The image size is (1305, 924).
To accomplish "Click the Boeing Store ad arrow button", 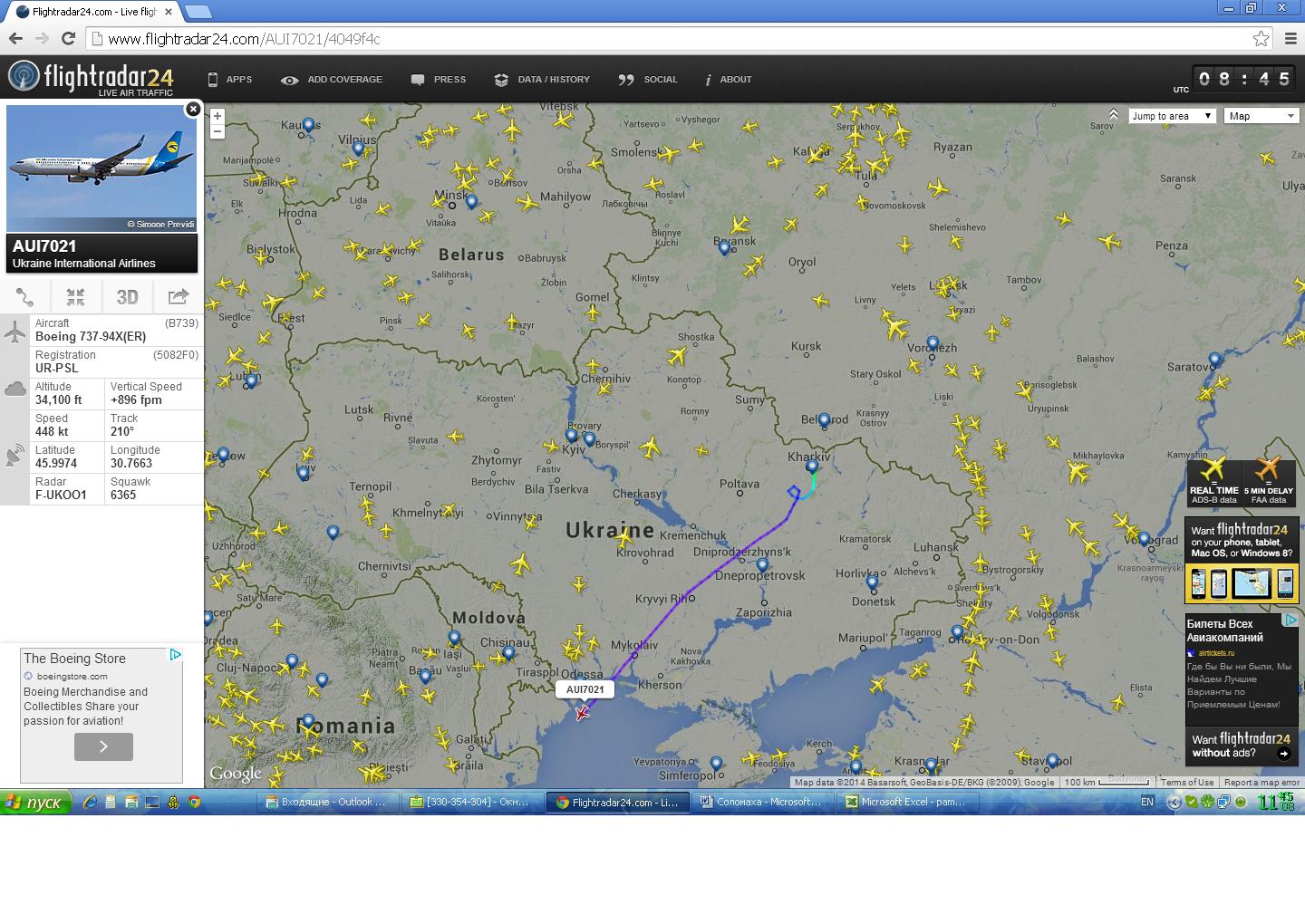I will point(103,746).
